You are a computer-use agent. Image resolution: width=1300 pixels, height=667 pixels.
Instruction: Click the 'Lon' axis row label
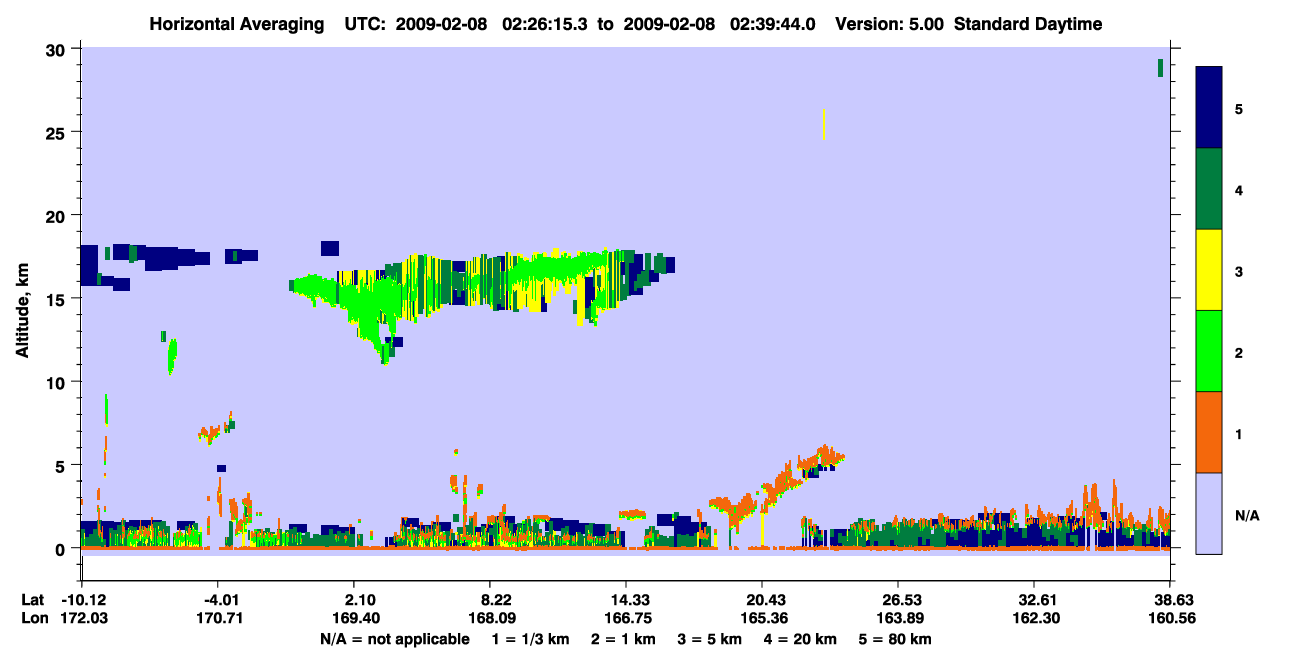click(x=34, y=619)
